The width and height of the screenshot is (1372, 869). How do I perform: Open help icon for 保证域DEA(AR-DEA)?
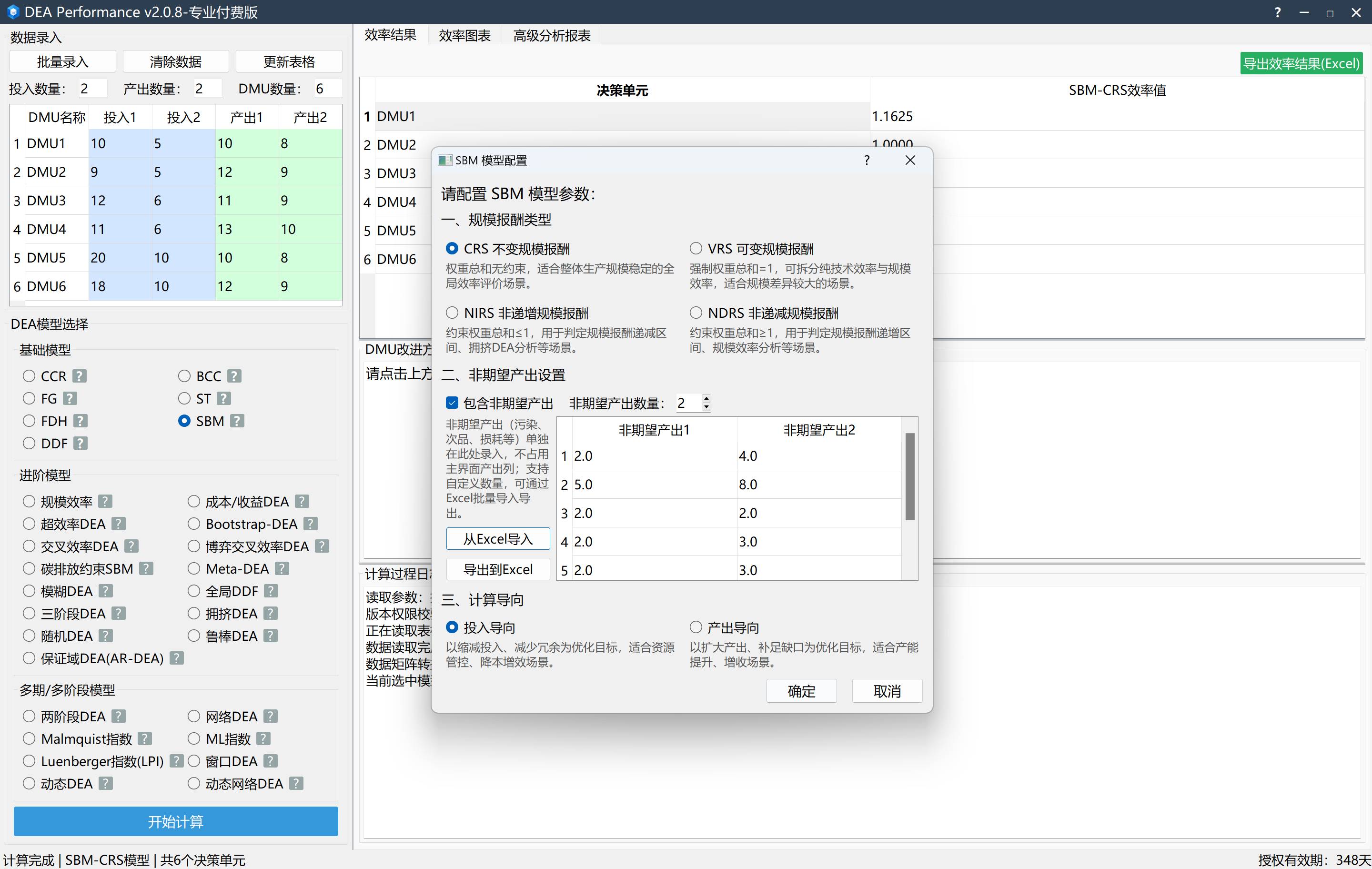(x=177, y=657)
